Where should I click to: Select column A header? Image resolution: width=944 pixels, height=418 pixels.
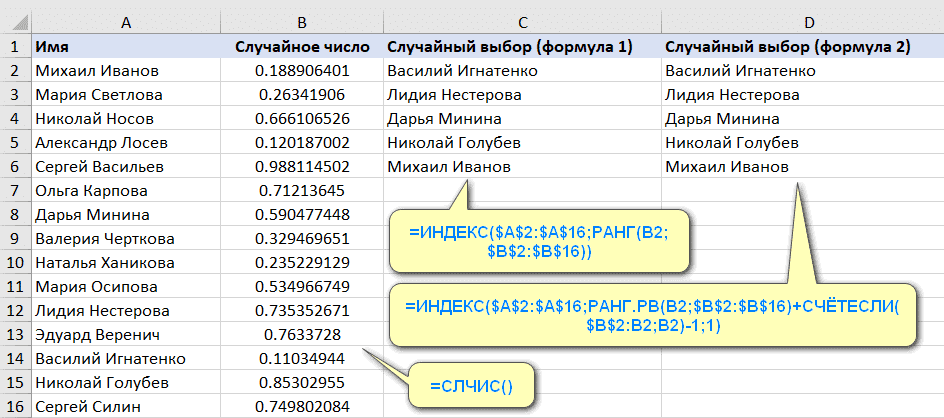point(125,20)
